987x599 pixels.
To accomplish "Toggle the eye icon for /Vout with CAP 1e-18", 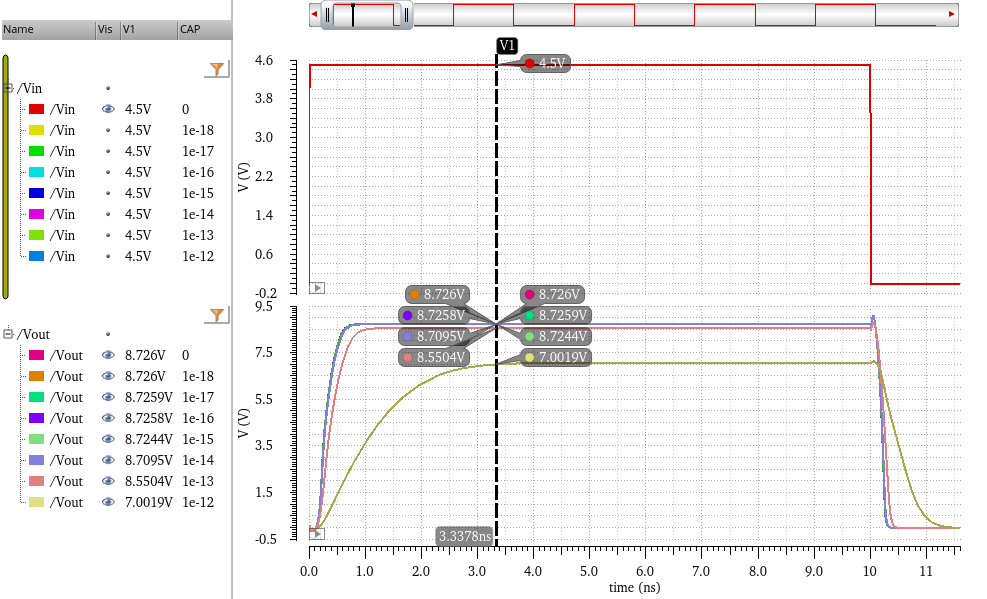I will coord(108,376).
